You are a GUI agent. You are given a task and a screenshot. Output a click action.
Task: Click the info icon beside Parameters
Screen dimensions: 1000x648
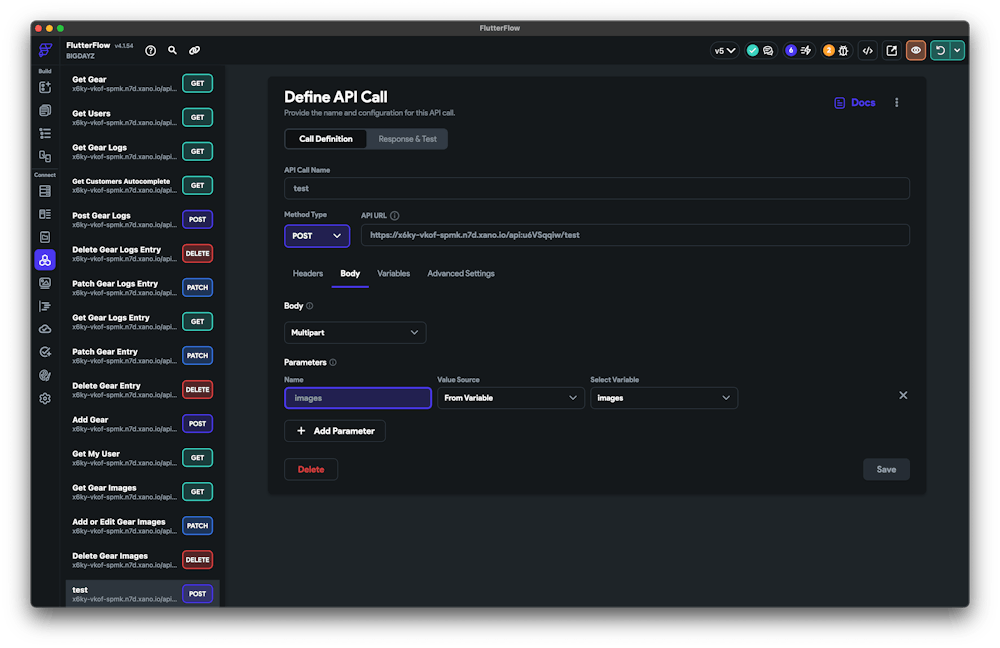tap(333, 362)
